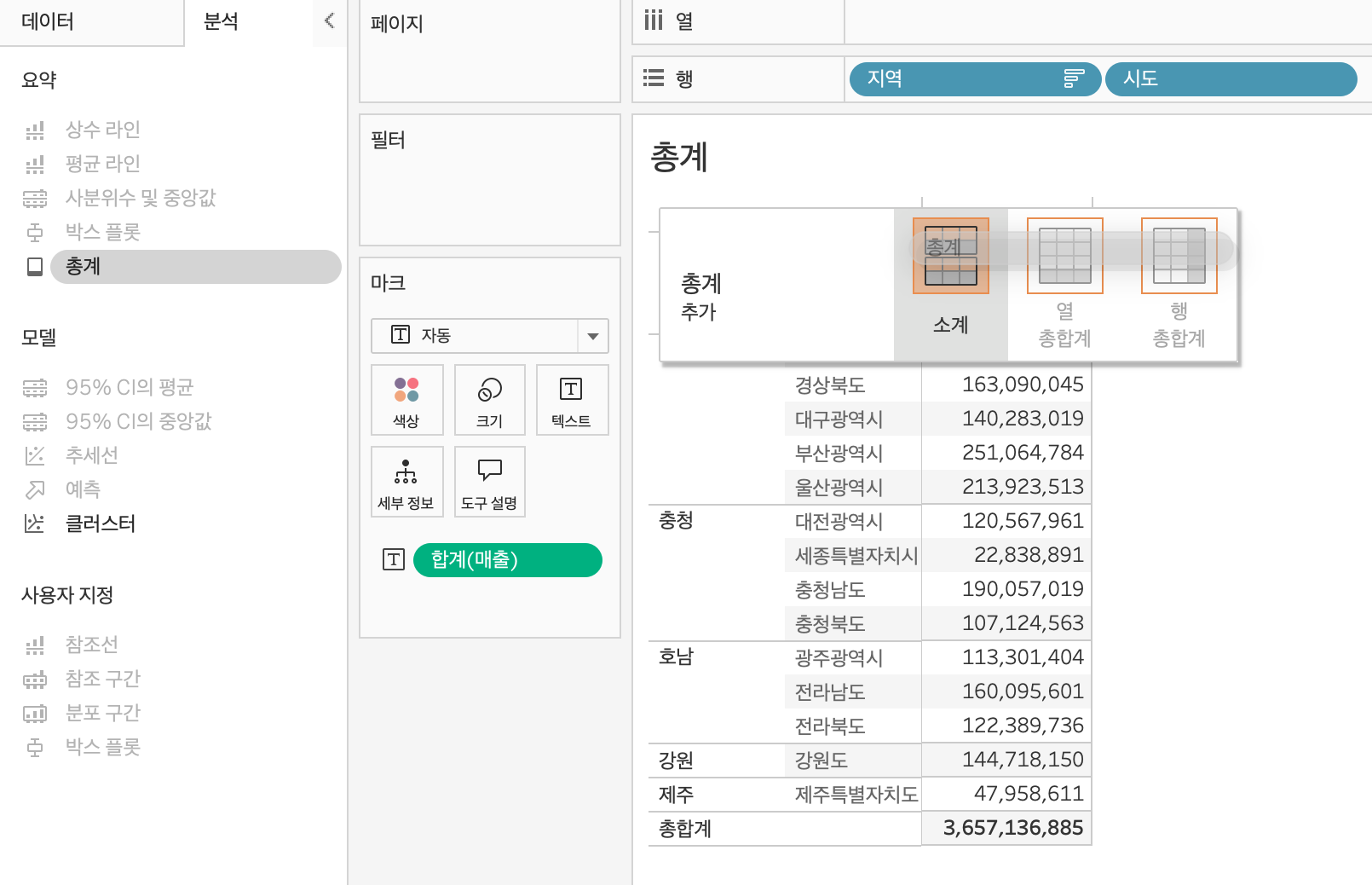This screenshot has width=1372, height=885.
Task: Click the 지역 pill on rows shelf
Action: click(x=975, y=79)
